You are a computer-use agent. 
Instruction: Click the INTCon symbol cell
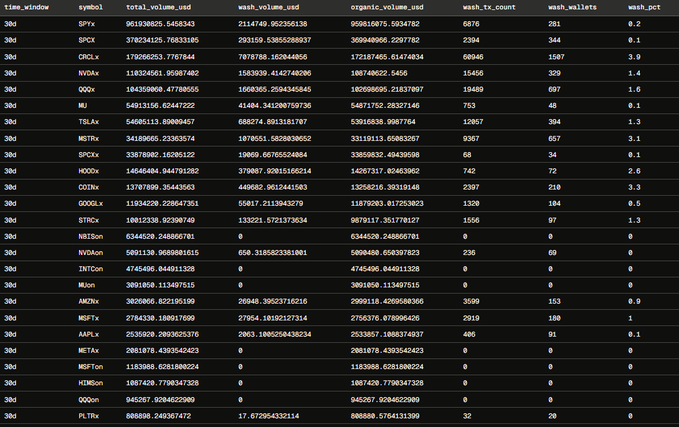[91, 268]
